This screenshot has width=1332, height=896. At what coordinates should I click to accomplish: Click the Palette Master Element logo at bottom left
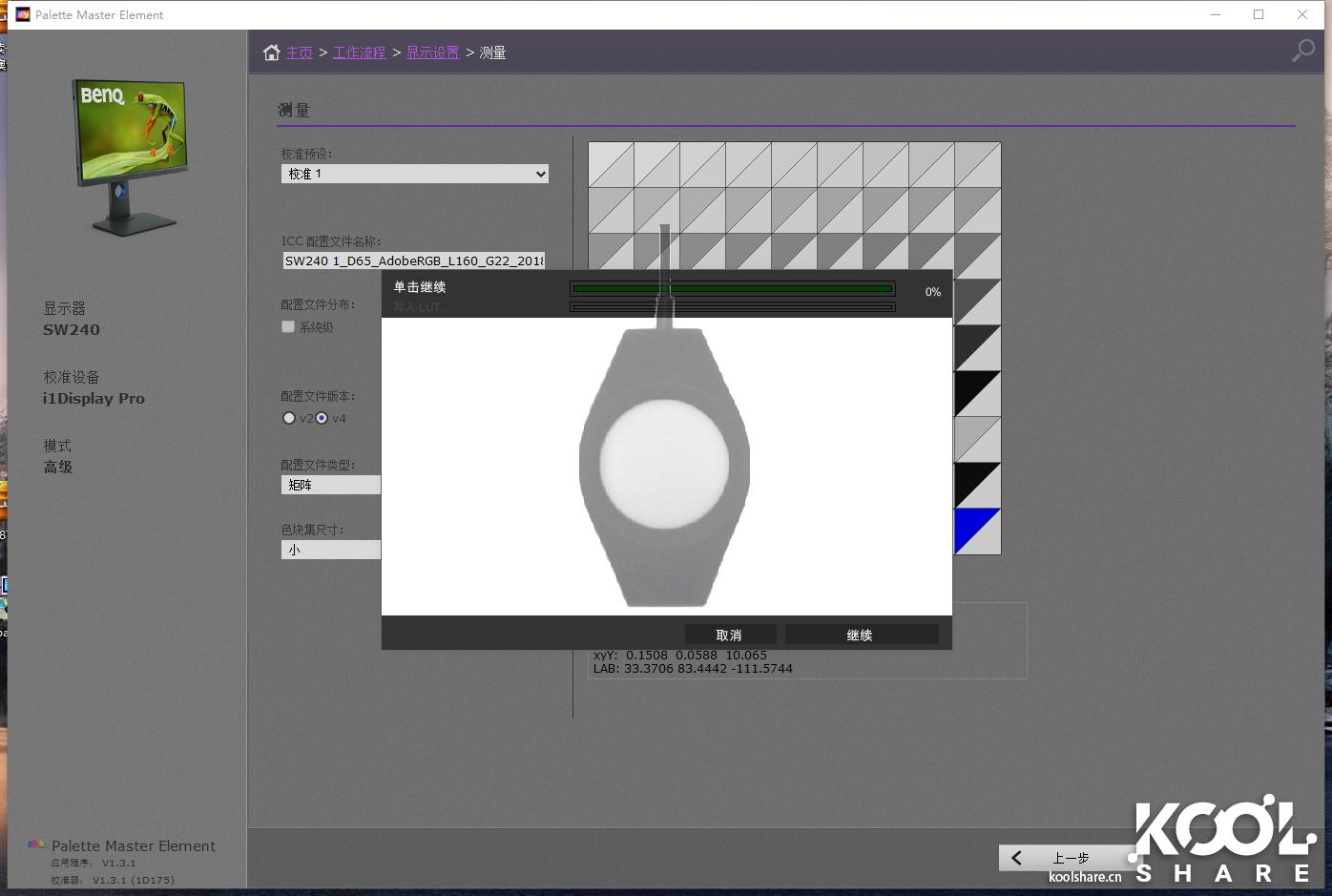point(35,844)
